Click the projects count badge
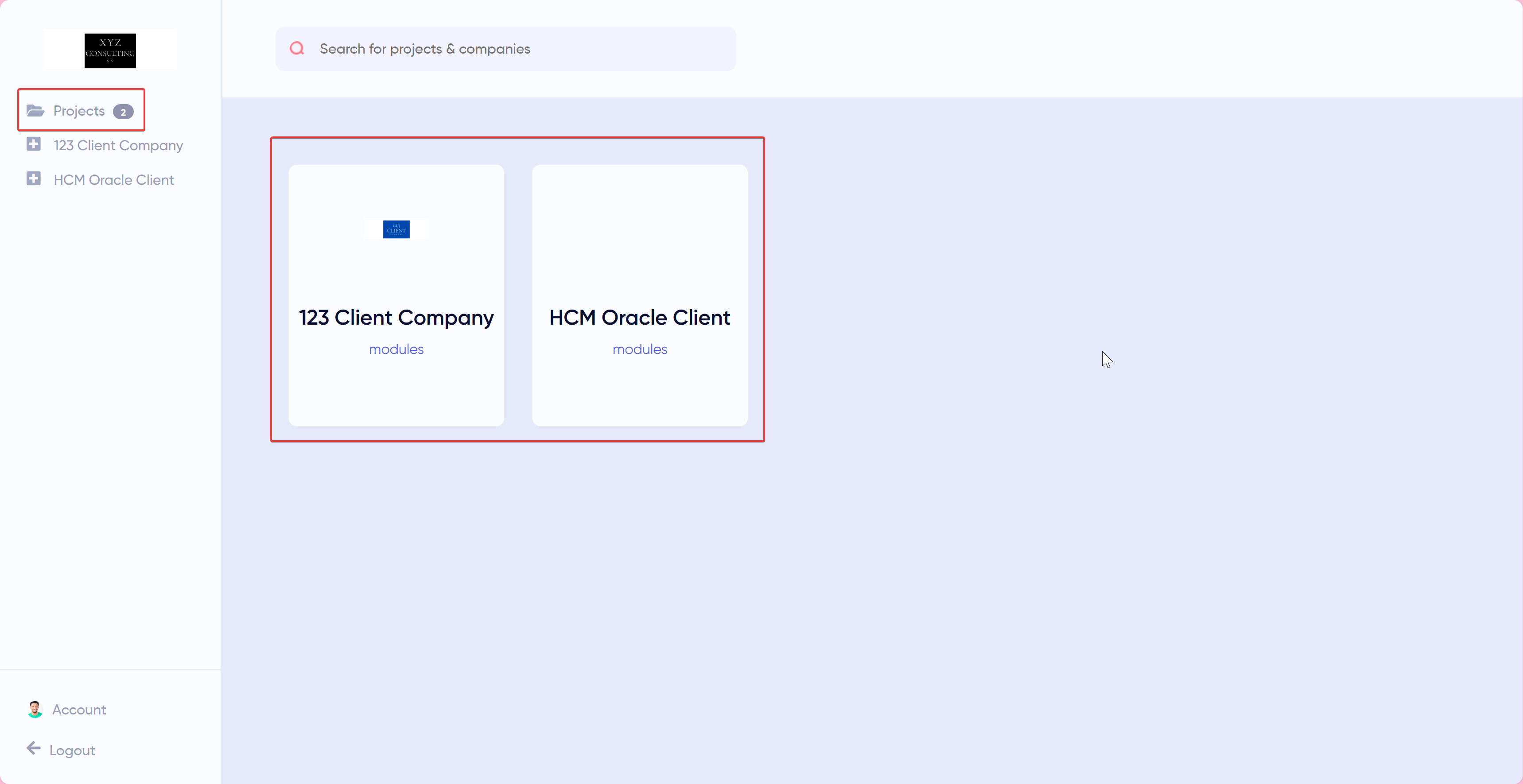This screenshot has width=1523, height=784. [x=123, y=112]
